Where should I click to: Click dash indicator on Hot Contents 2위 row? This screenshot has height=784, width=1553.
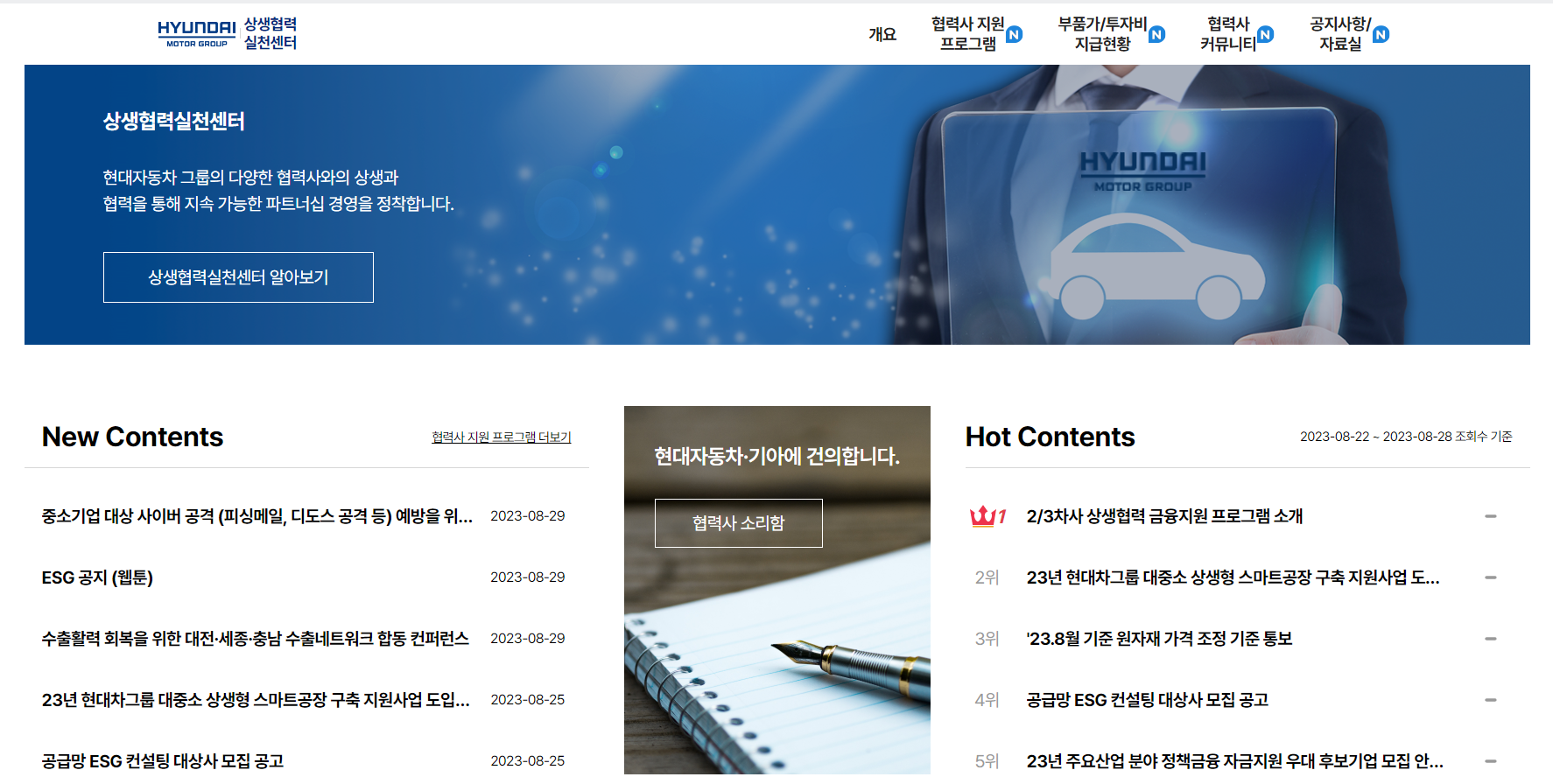click(1491, 577)
